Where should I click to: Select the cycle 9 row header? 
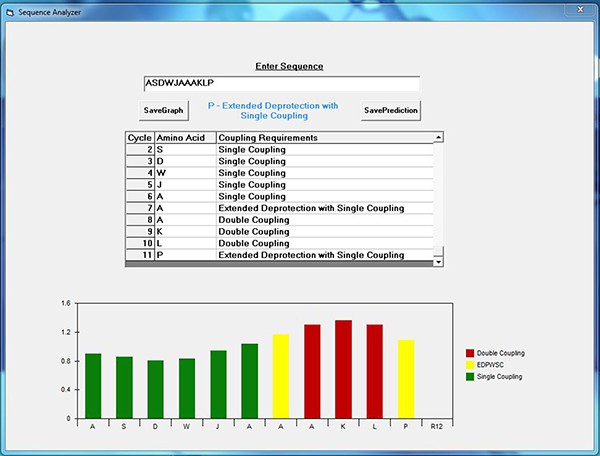140,231
